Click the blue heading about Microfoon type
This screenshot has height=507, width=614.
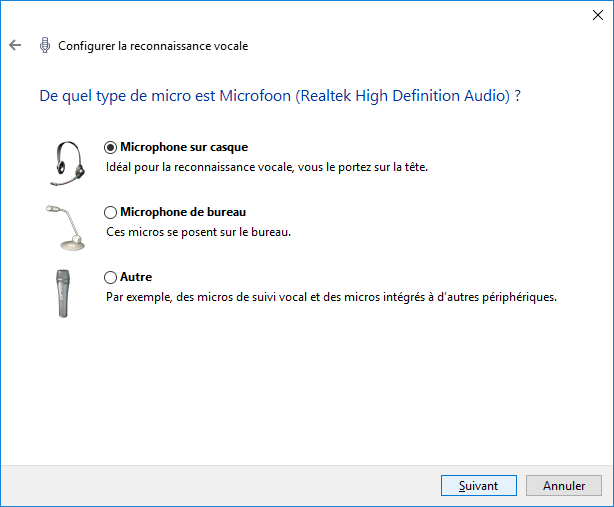pos(280,96)
